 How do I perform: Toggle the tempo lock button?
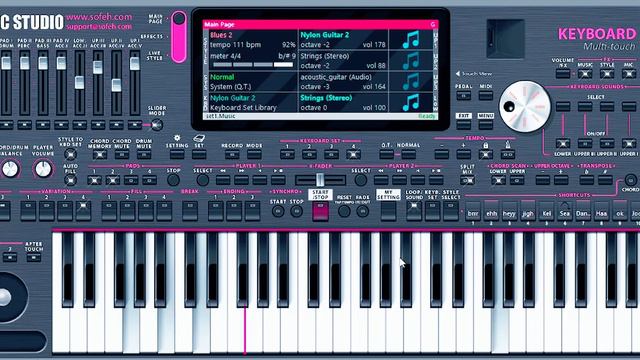[485, 155]
